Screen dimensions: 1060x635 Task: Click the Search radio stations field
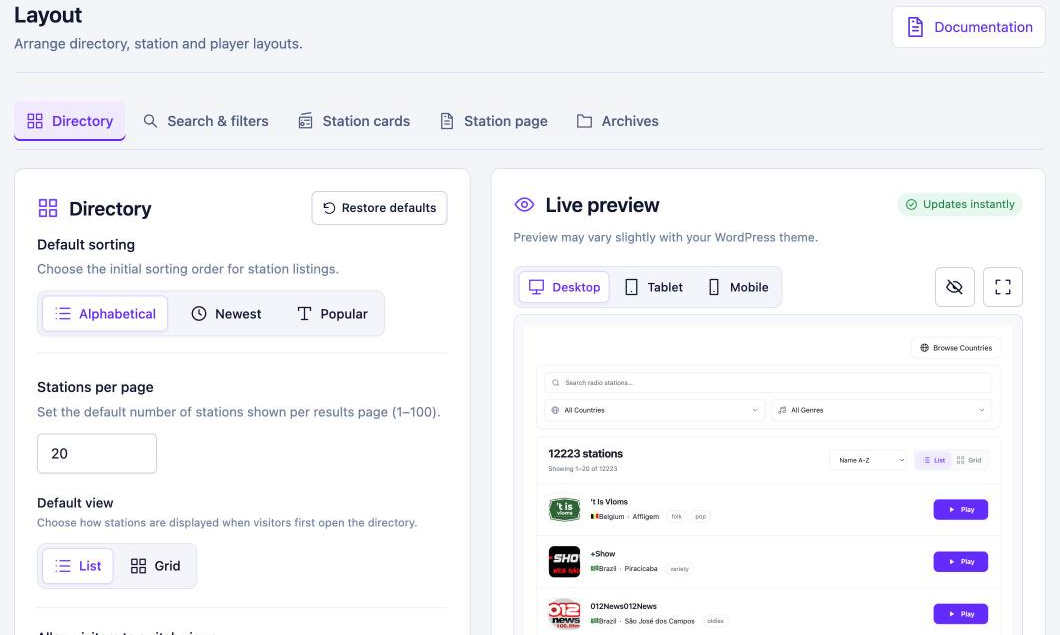[767, 383]
